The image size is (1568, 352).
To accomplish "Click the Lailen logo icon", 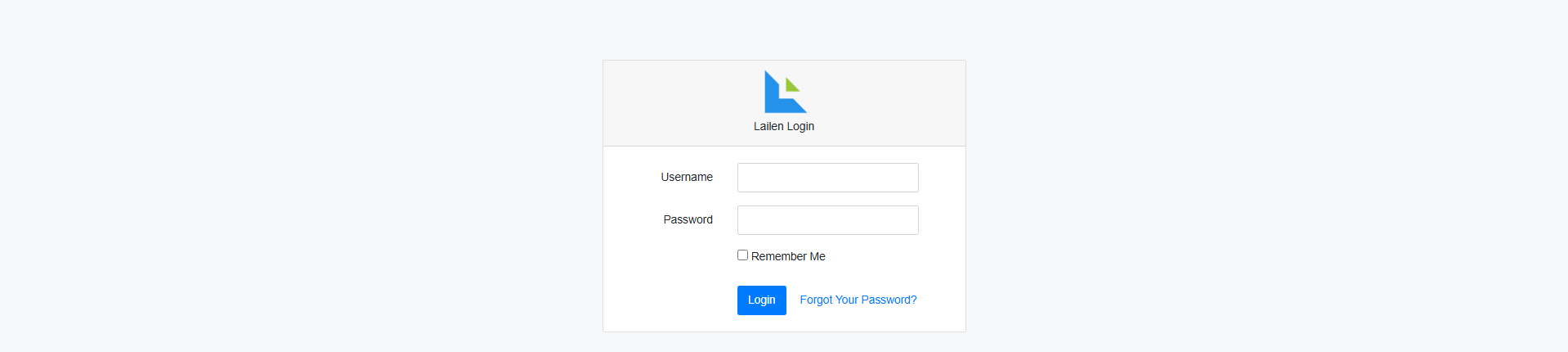I will 785,92.
